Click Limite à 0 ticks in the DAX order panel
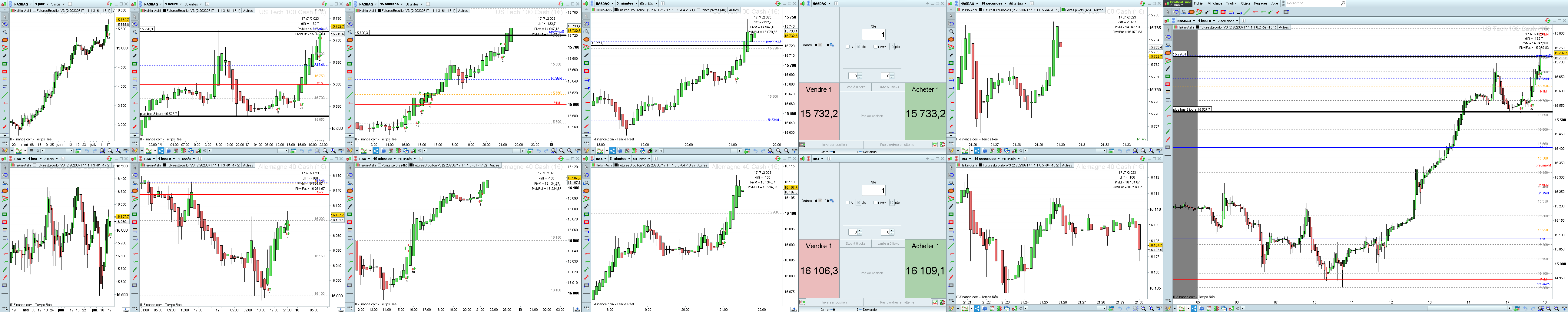The height and width of the screenshot is (312, 1568). coord(888,243)
